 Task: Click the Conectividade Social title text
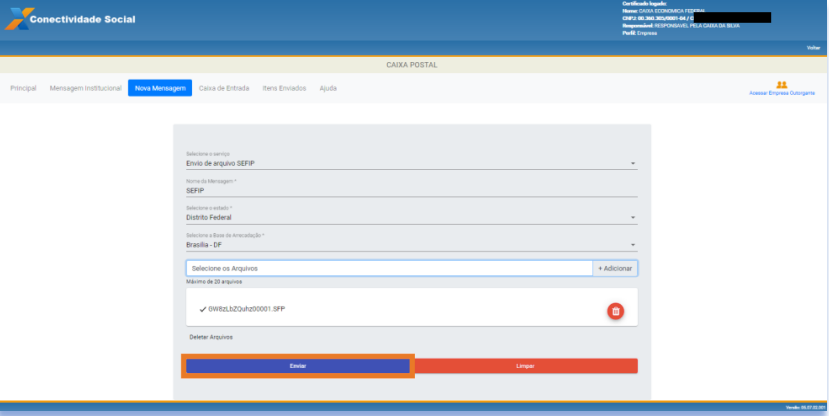pyautogui.click(x=82, y=20)
